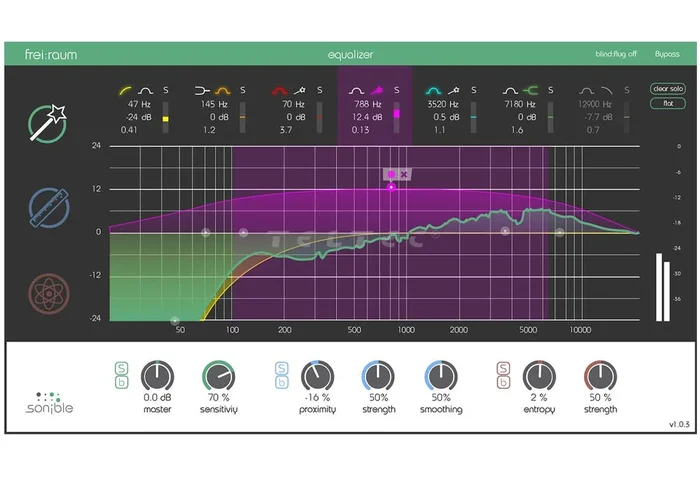The width and height of the screenshot is (700, 479).
Task: Click the green high-shelf icon of the 7180 Hz band
Action: point(530,91)
